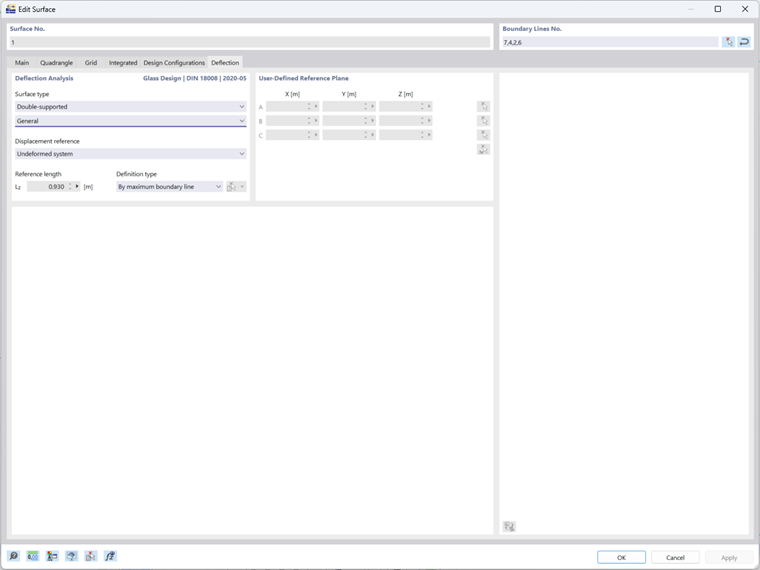This screenshot has height=570, width=760.
Task: Switch to the Design Configurations tab
Action: click(x=174, y=63)
